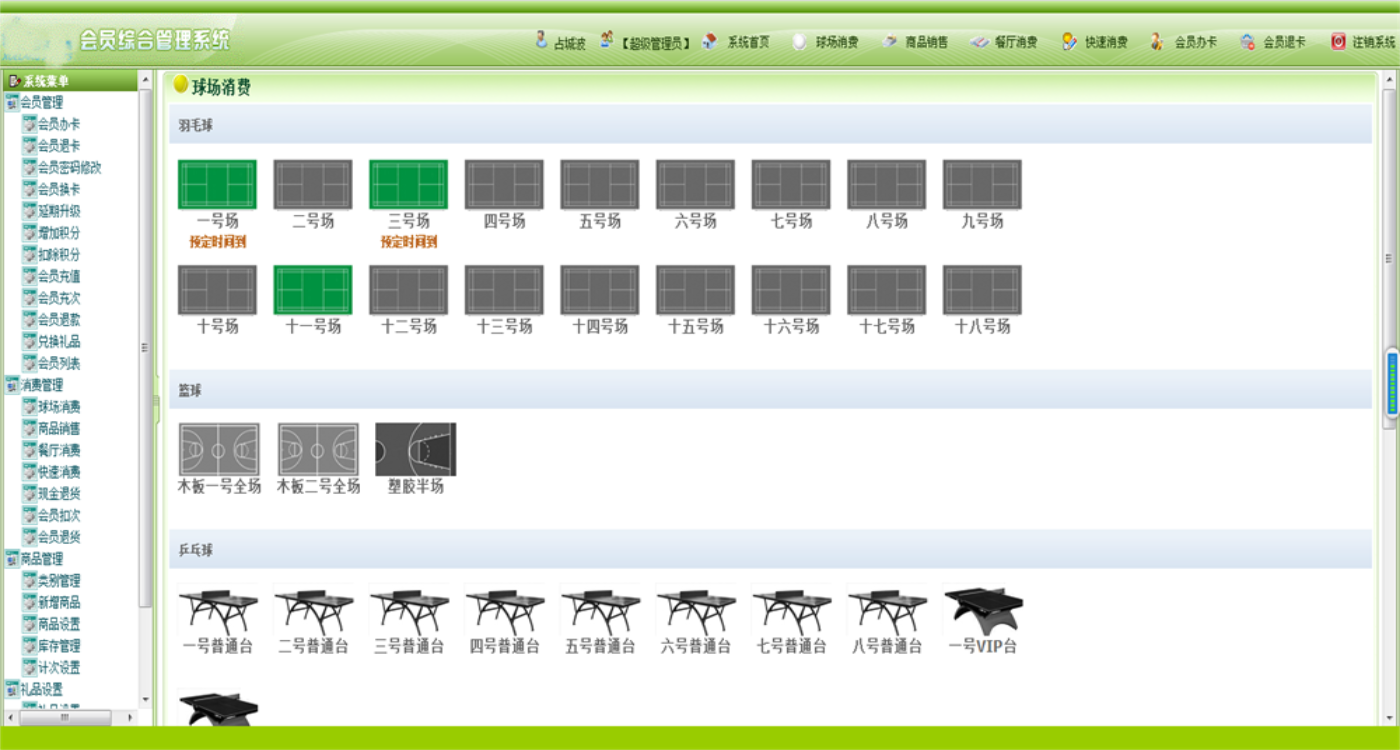The height and width of the screenshot is (750, 1400).
Task: Select the green 十一号场 badminton court
Action: (x=313, y=290)
